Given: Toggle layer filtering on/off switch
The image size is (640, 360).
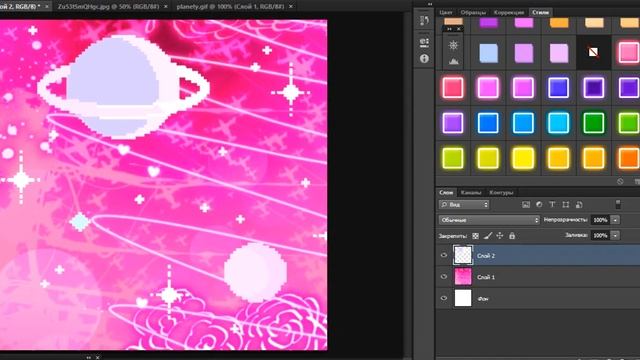Looking at the screenshot, I should pos(618,204).
